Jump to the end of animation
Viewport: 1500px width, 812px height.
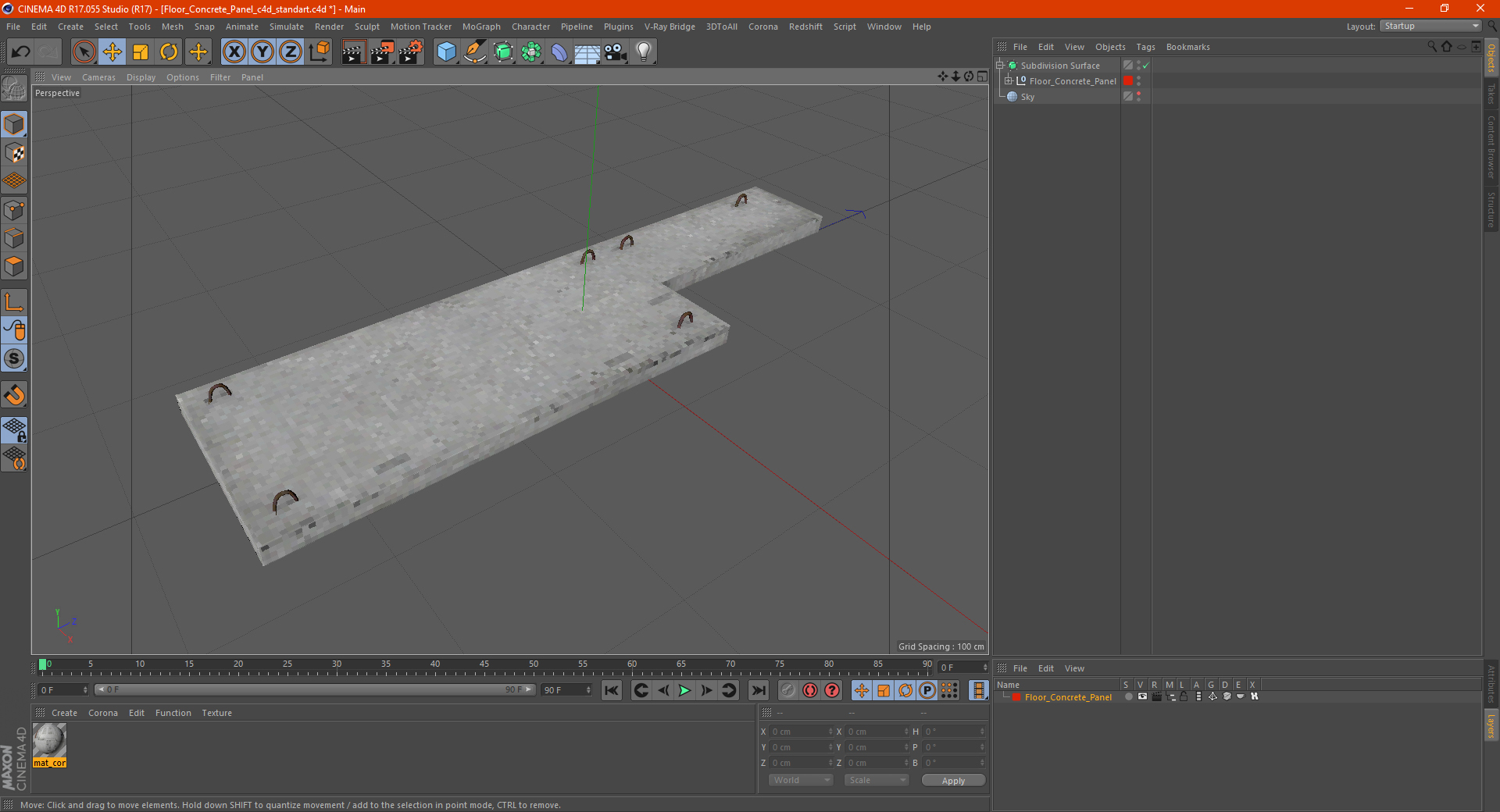pos(758,690)
